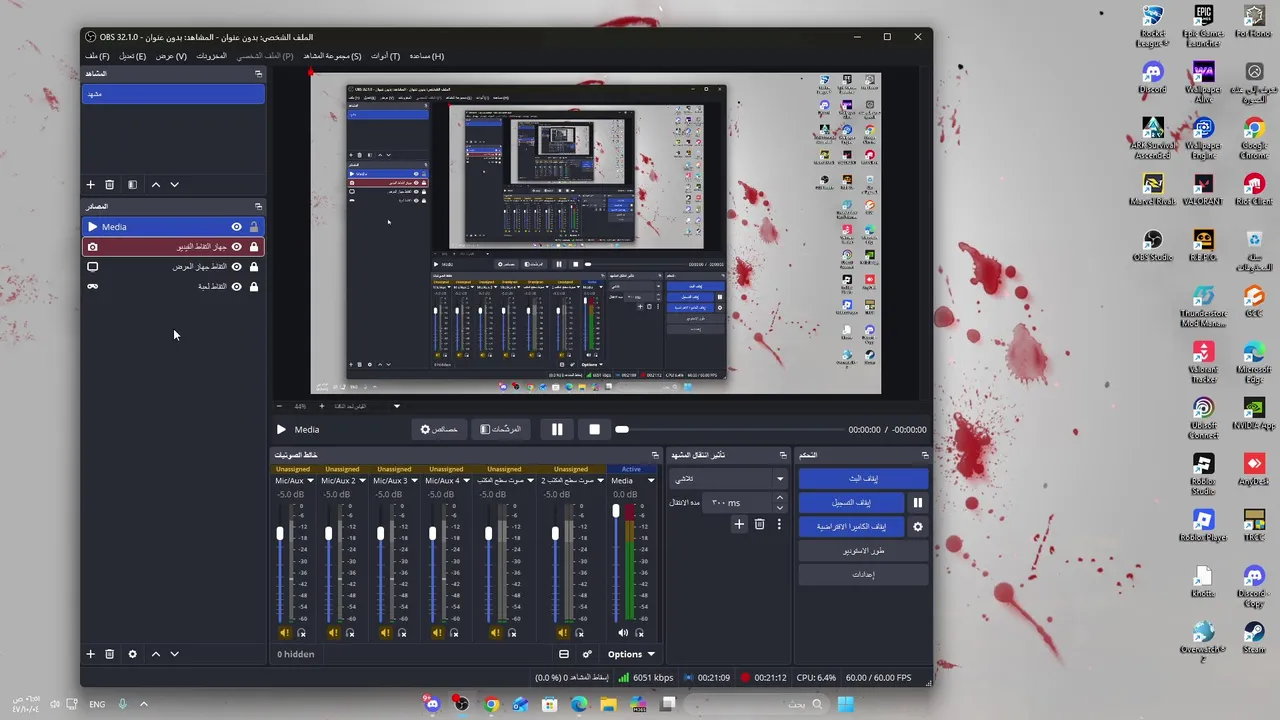1280x720 pixels.
Task: Open Filters button in the media toolbar
Action: click(500, 430)
